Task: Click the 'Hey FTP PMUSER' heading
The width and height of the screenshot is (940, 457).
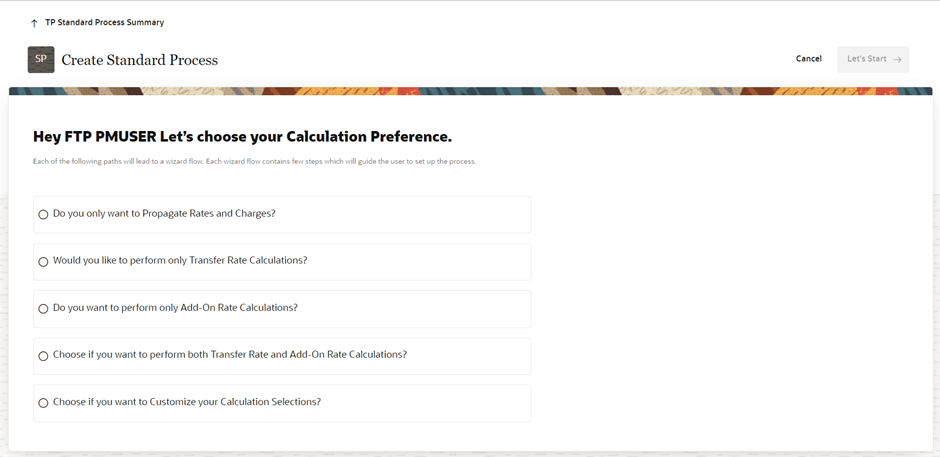Action: tap(242, 137)
